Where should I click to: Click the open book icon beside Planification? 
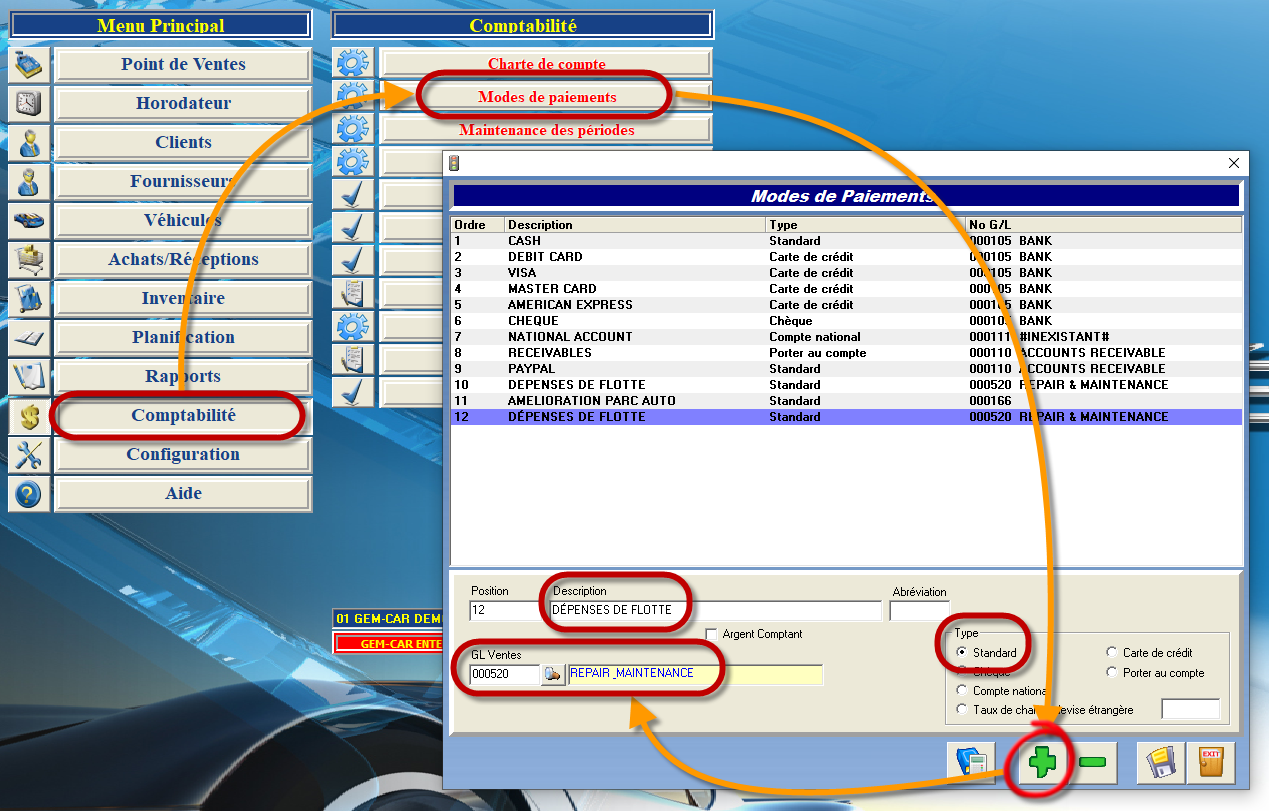click(28, 337)
